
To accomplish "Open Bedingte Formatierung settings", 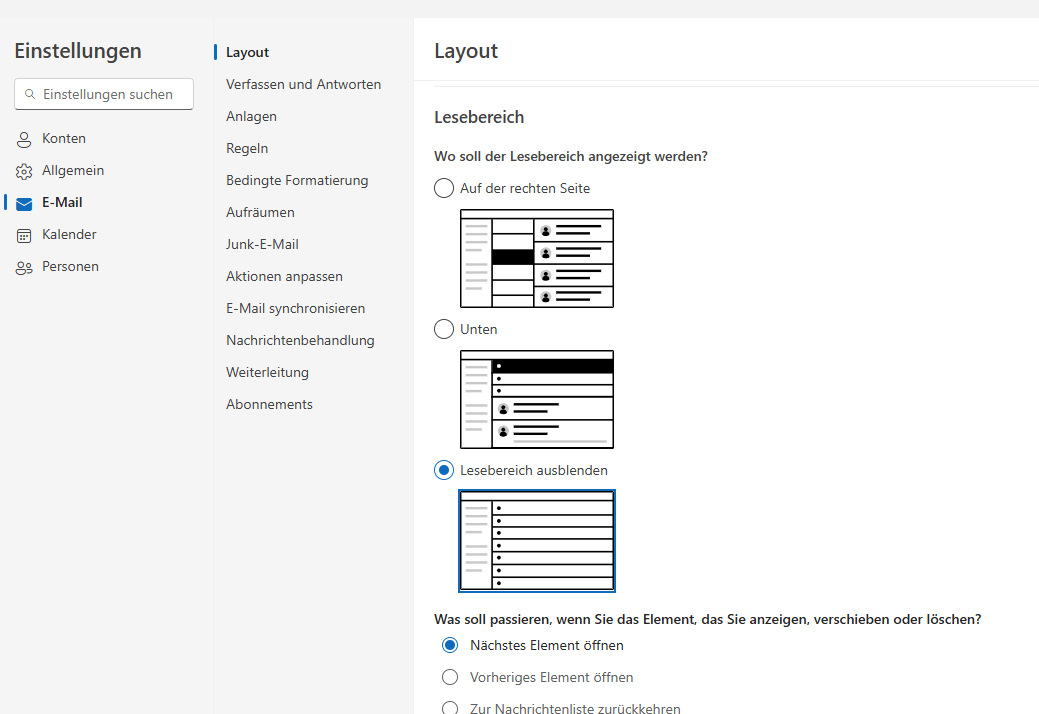I will (297, 180).
